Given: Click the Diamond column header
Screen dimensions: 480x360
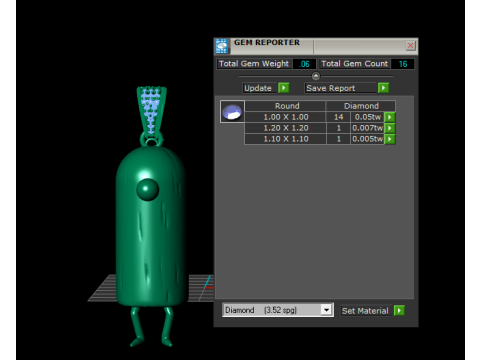Looking at the screenshot, I should (361, 106).
